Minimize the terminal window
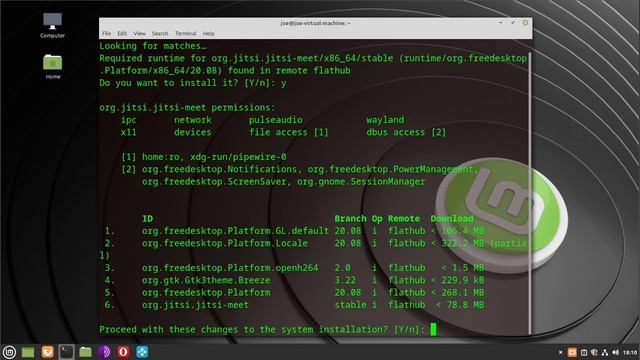The image size is (640, 360). pyautogui.click(x=501, y=23)
